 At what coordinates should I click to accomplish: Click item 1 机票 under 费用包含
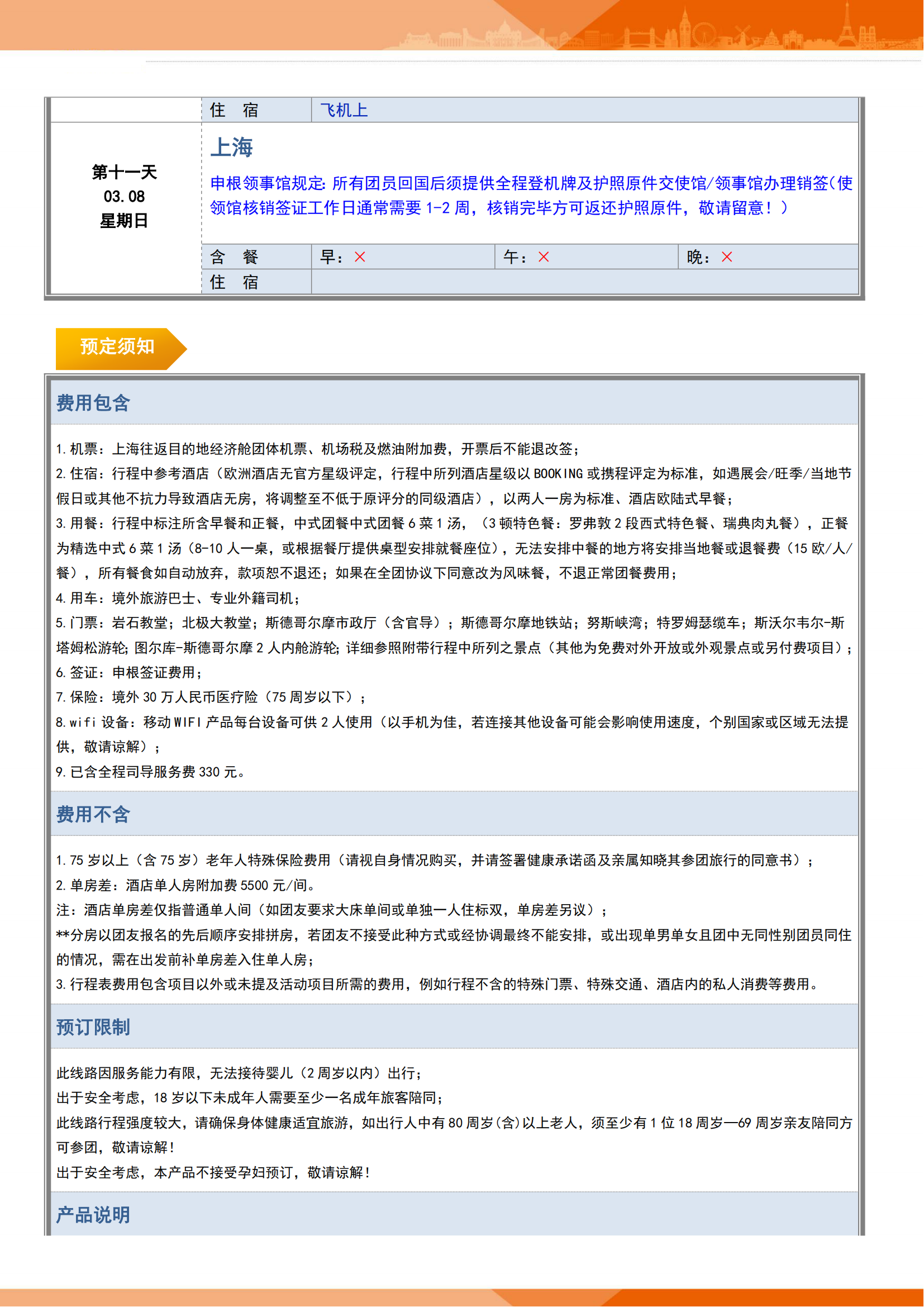point(317,449)
